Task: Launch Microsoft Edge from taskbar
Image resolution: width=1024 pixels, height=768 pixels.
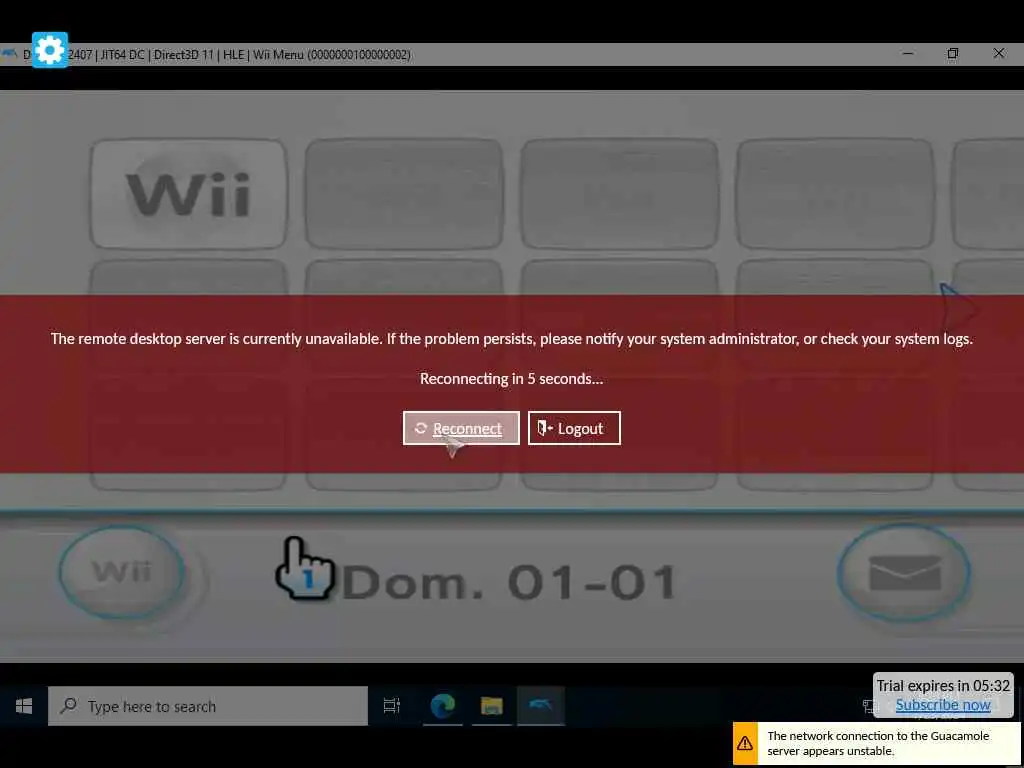Action: [443, 706]
